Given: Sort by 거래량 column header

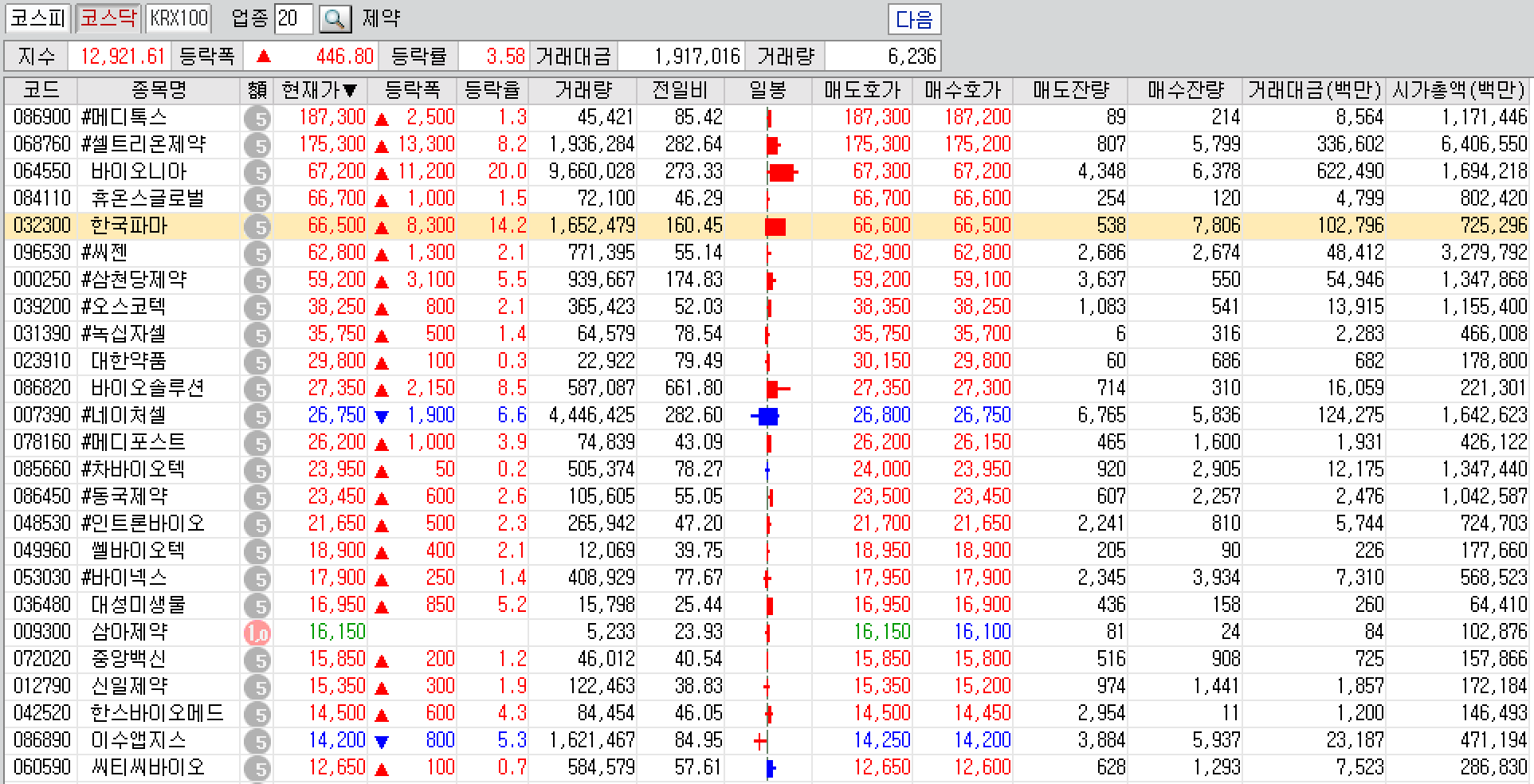Looking at the screenshot, I should coord(583,90).
